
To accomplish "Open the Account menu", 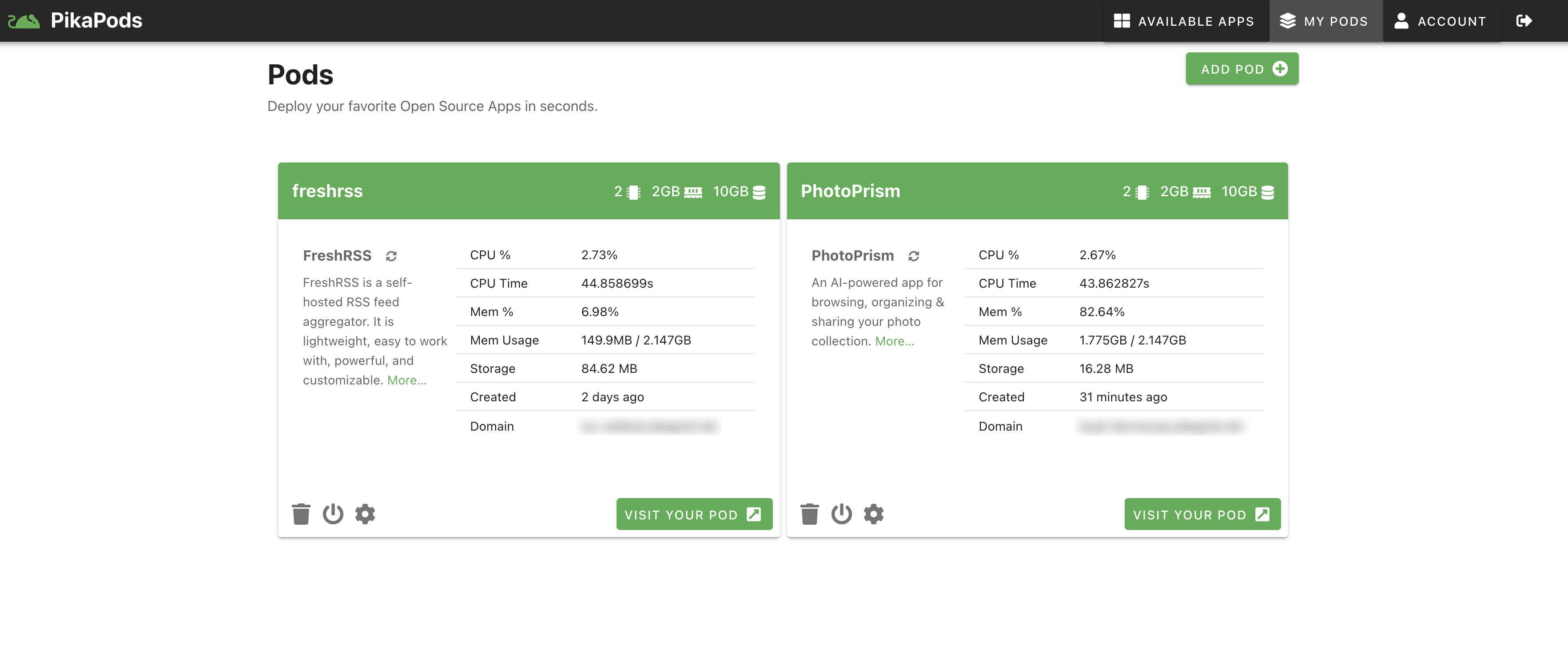I will pos(1441,21).
